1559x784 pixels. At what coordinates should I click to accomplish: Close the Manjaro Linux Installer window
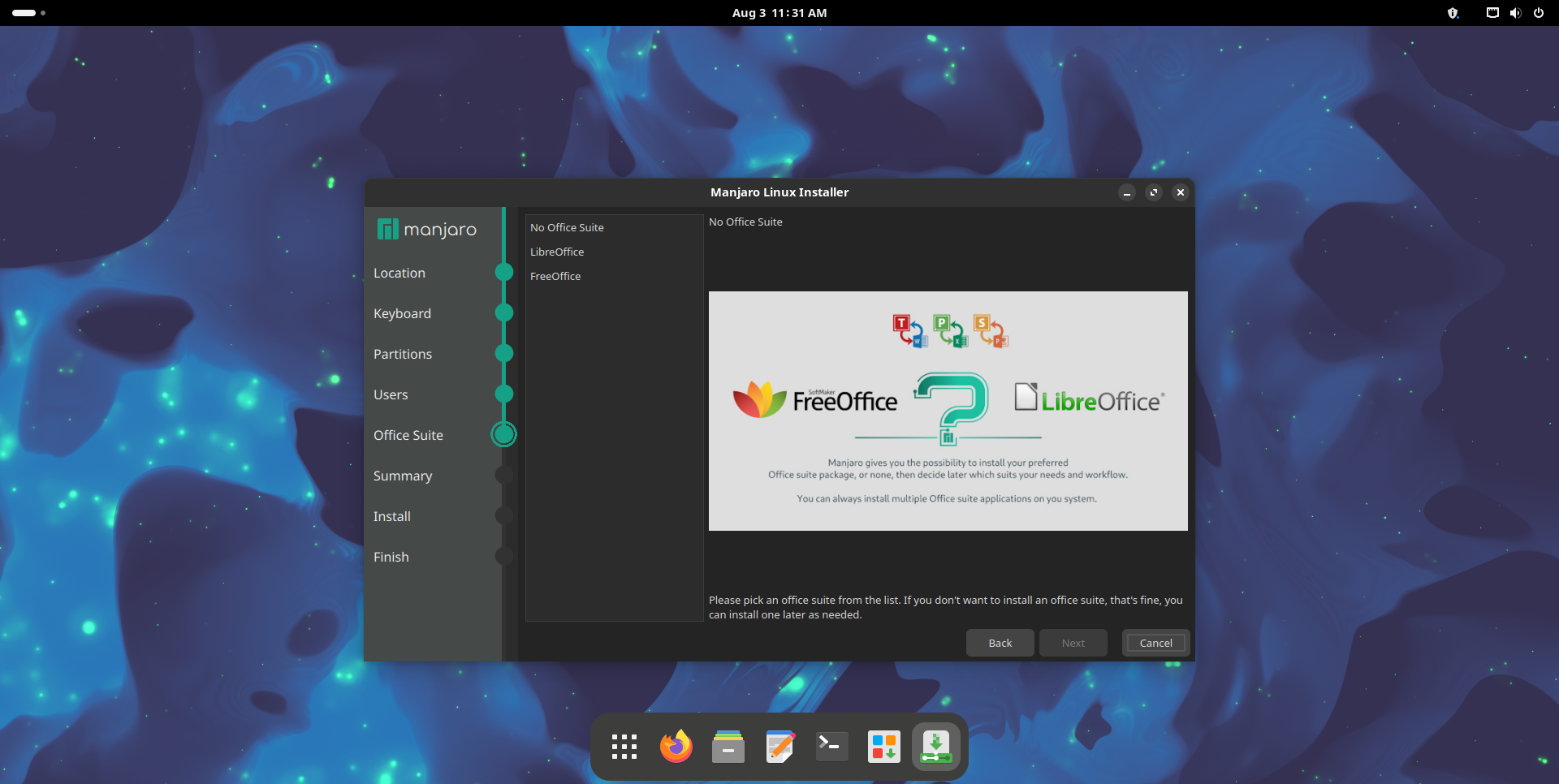click(x=1181, y=192)
